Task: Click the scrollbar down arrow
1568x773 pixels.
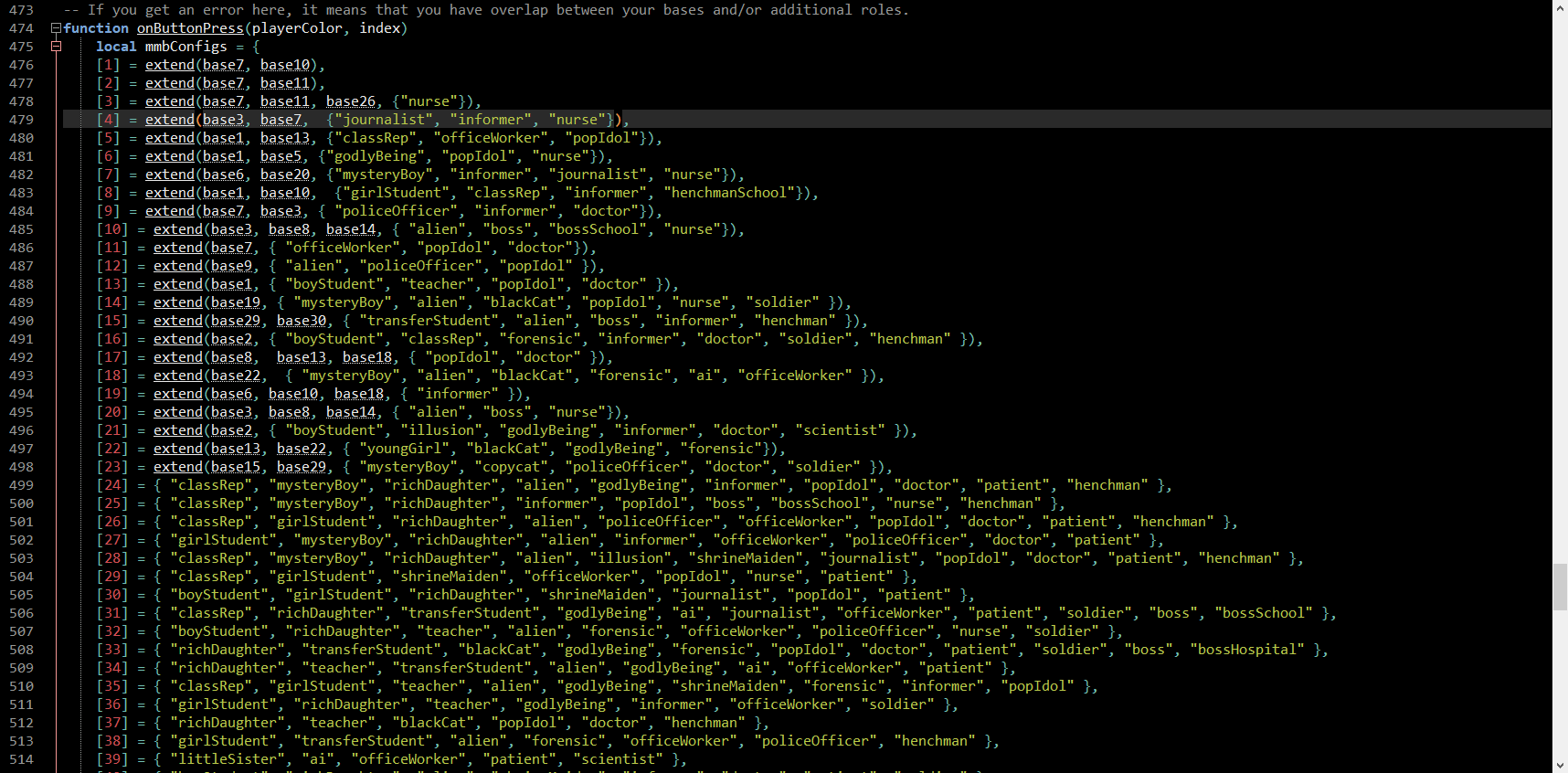Action: coord(1560,765)
